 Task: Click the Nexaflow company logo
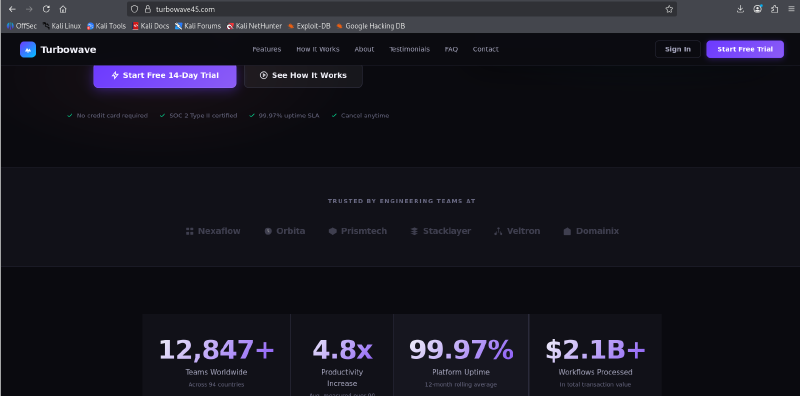tap(213, 231)
